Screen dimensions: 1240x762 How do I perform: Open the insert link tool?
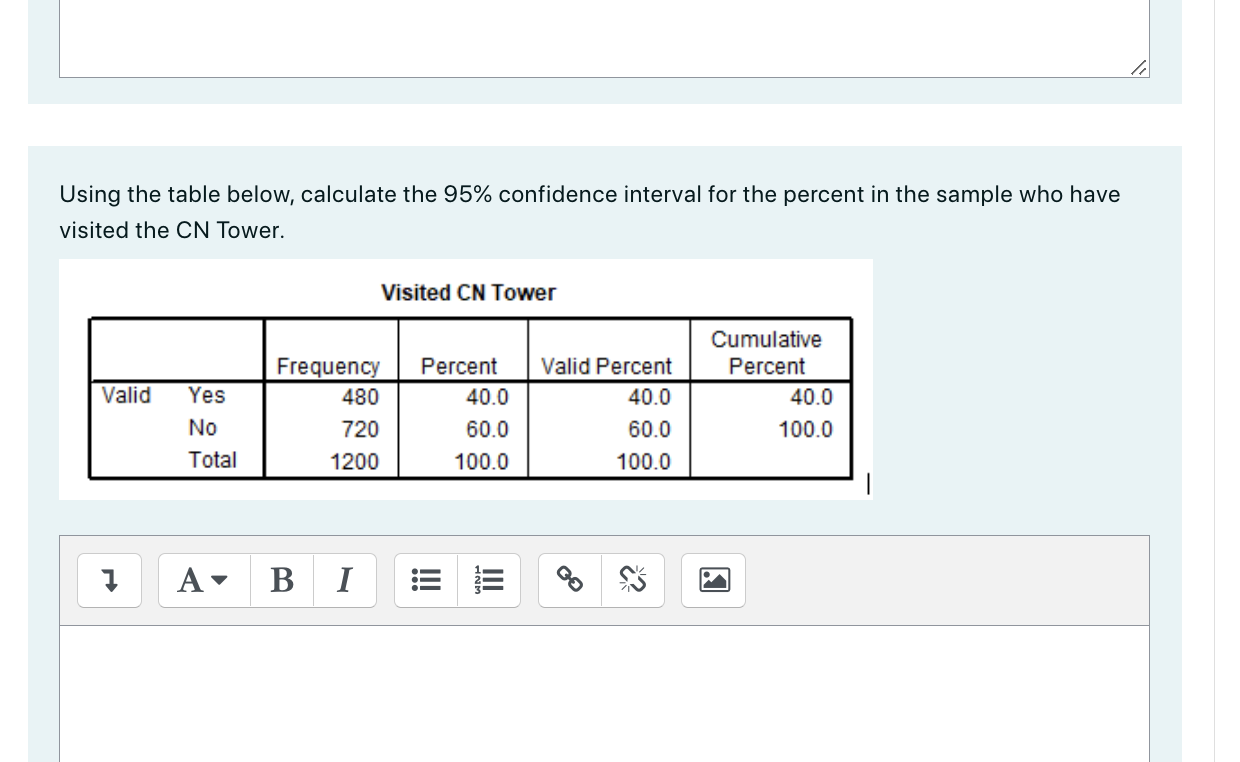tap(569, 580)
